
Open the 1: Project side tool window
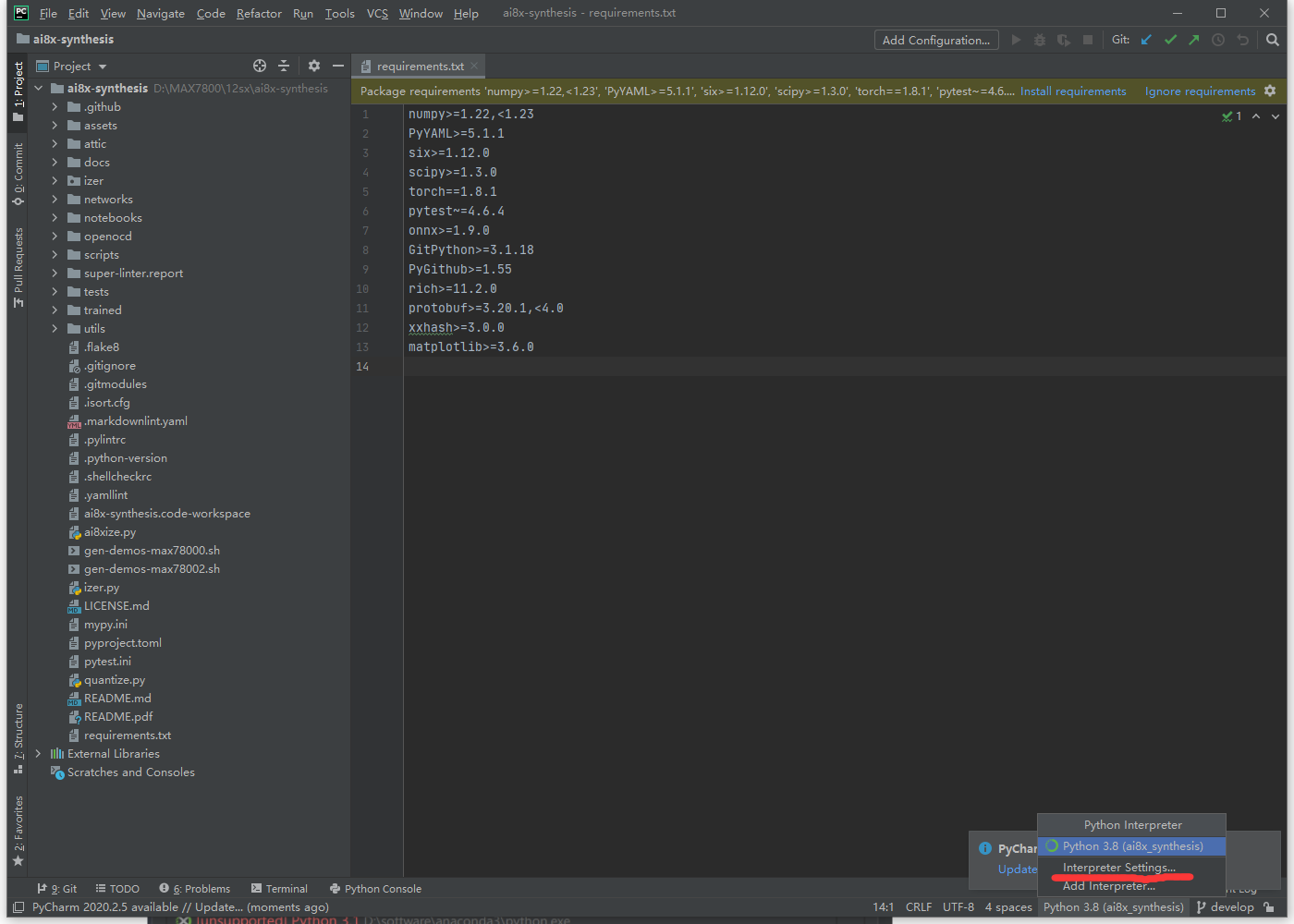pos(18,91)
